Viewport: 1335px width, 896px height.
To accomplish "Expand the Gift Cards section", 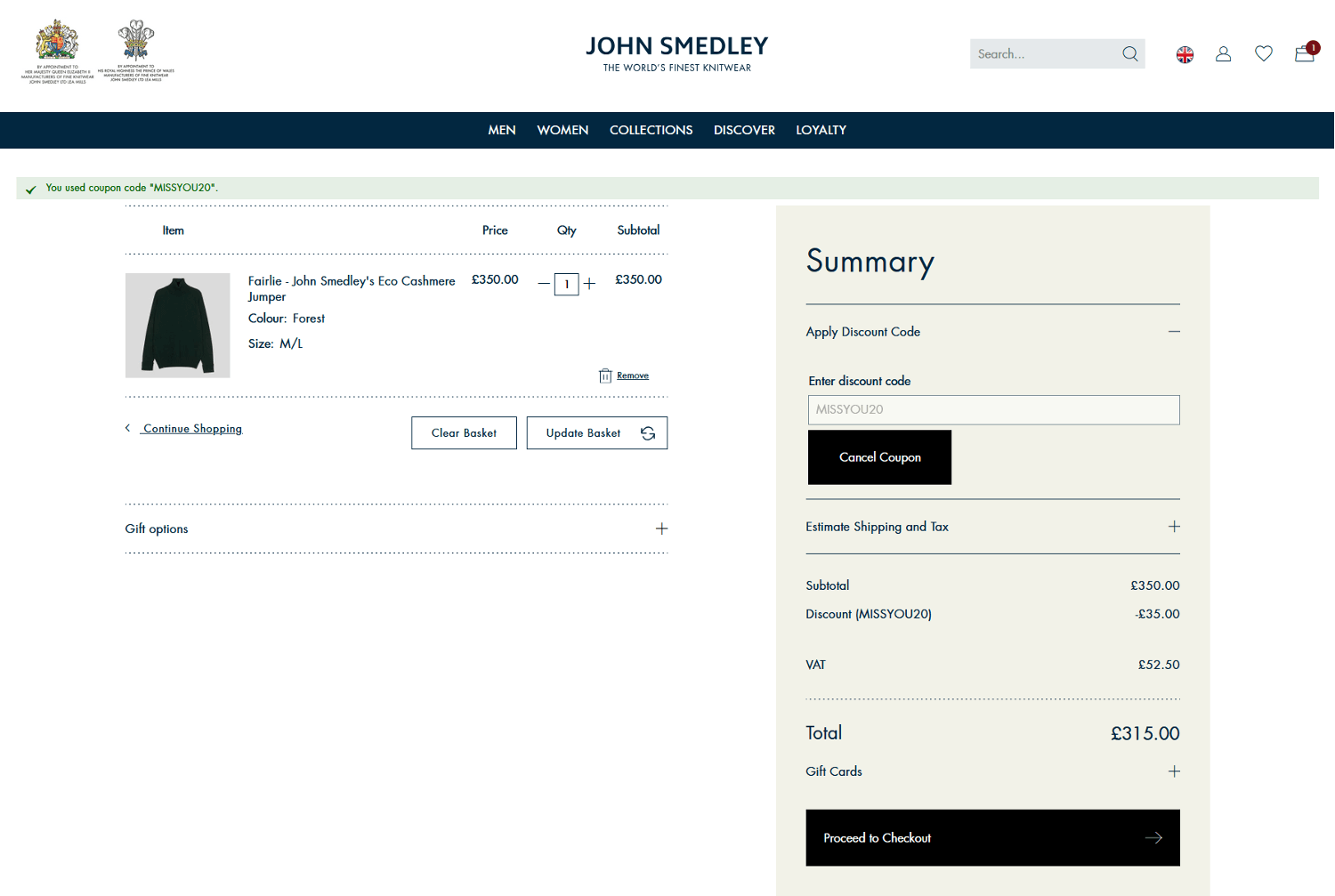I will [x=993, y=771].
